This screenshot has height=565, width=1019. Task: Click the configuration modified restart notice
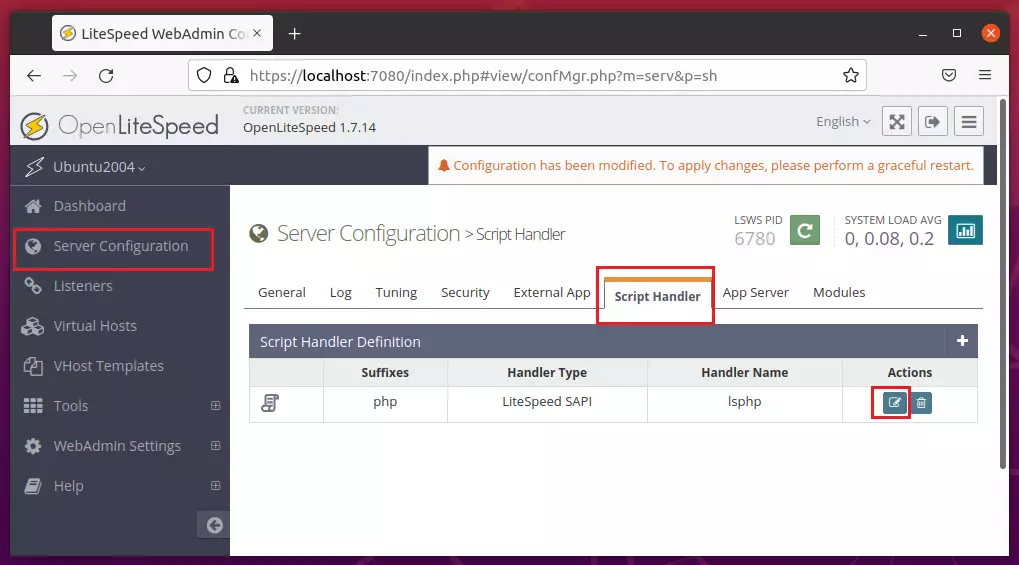point(706,165)
